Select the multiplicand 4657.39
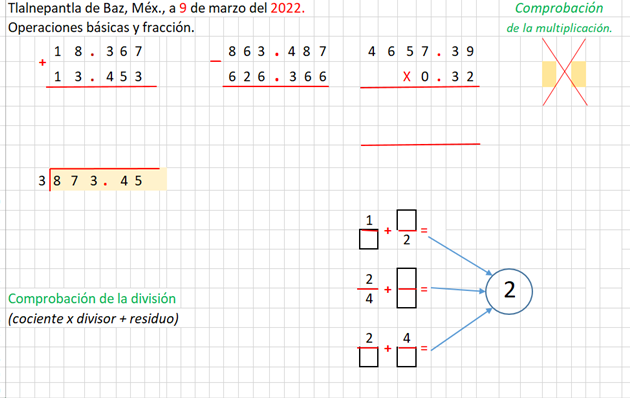The height and width of the screenshot is (398, 630). [421, 51]
